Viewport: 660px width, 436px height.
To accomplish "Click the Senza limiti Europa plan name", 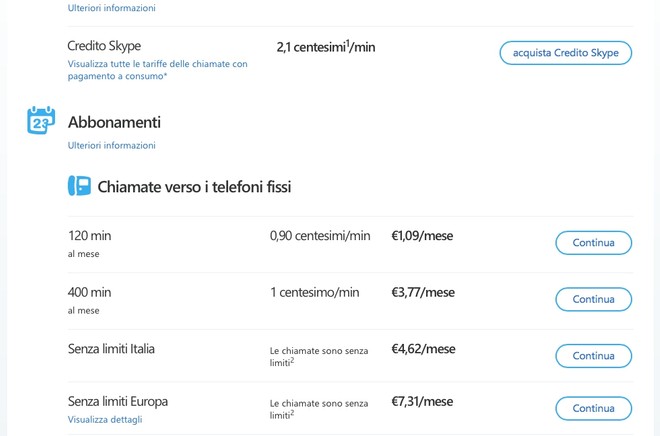I will 118,401.
